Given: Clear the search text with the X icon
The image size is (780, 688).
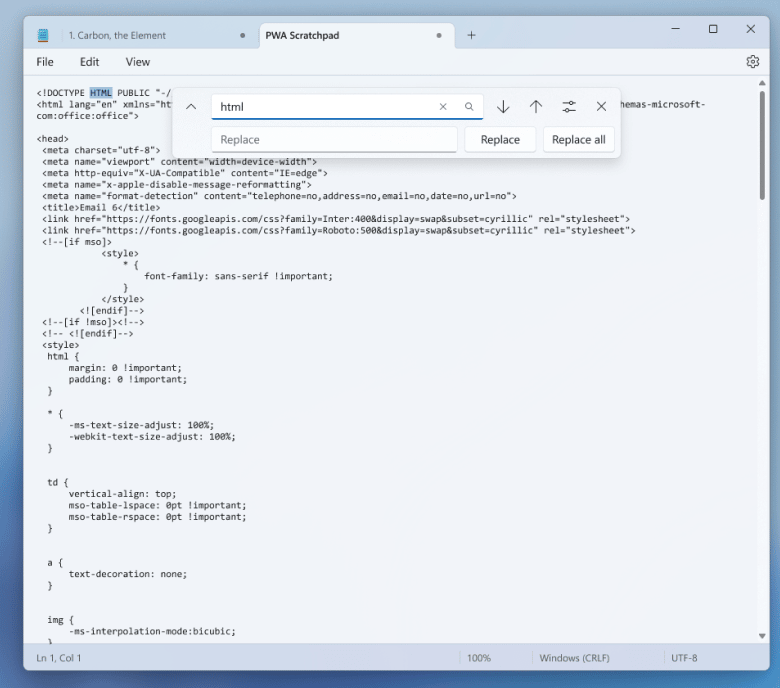Looking at the screenshot, I should coord(443,107).
